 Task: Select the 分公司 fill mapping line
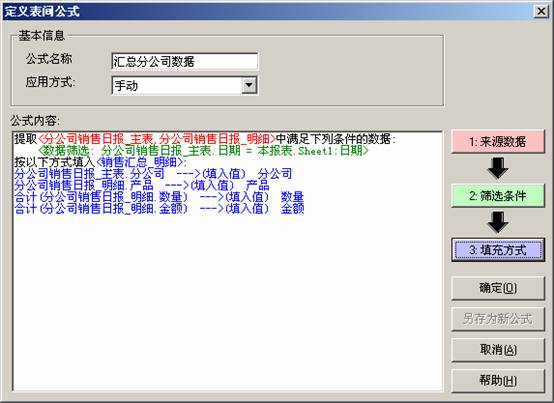[x=153, y=174]
